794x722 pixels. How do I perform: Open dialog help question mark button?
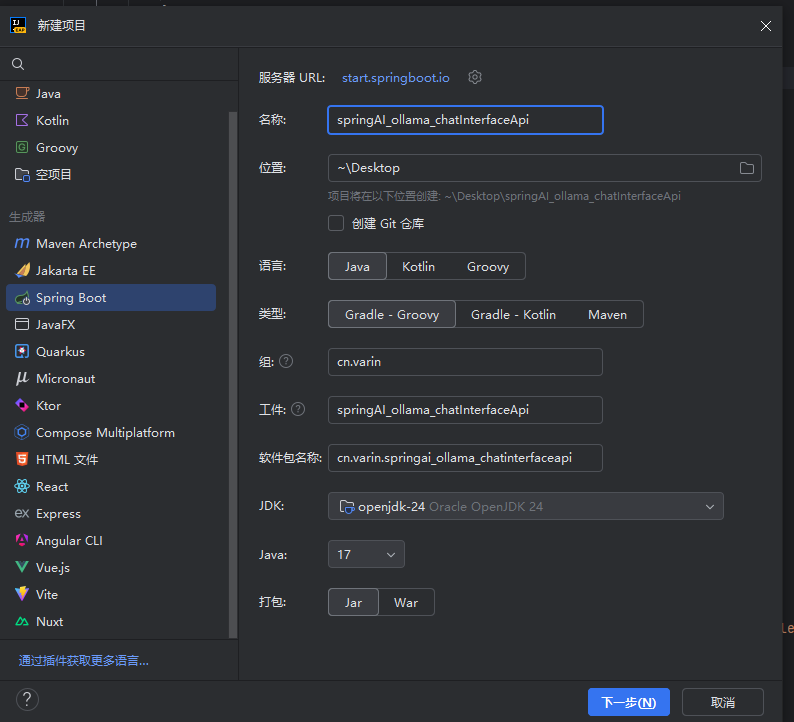(27, 700)
